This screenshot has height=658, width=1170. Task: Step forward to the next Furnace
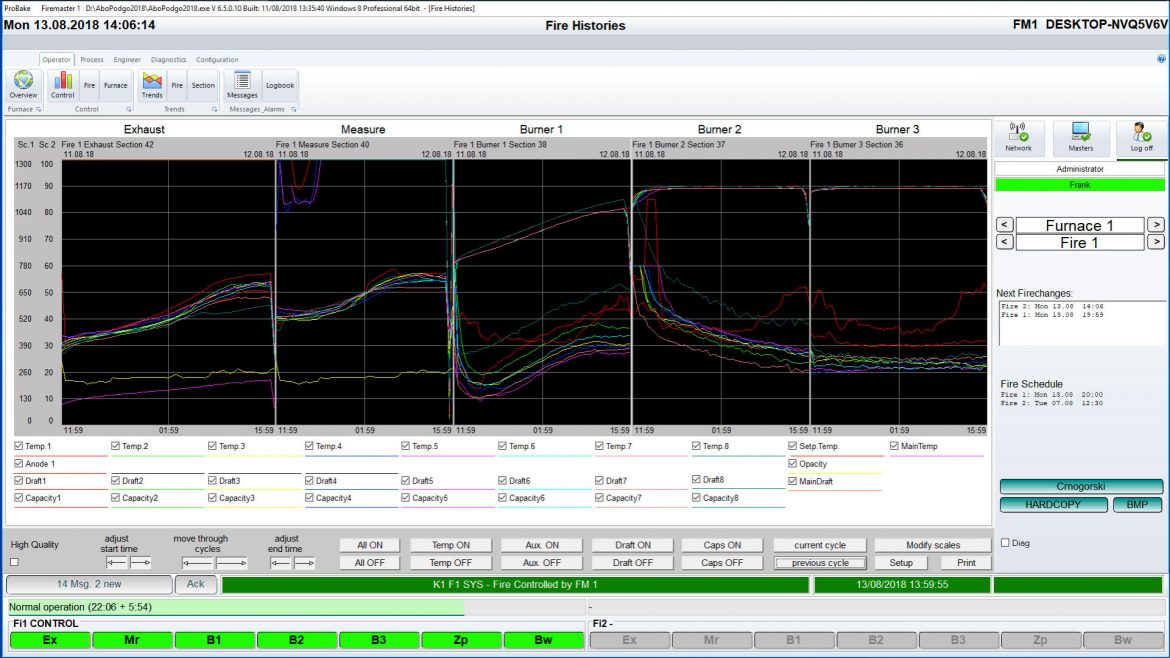[1157, 224]
